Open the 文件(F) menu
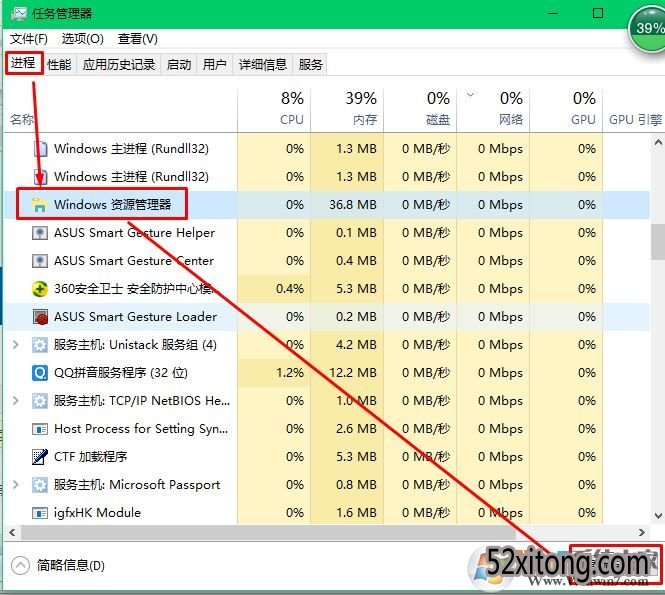Screen dimensions: 665x595 point(28,39)
